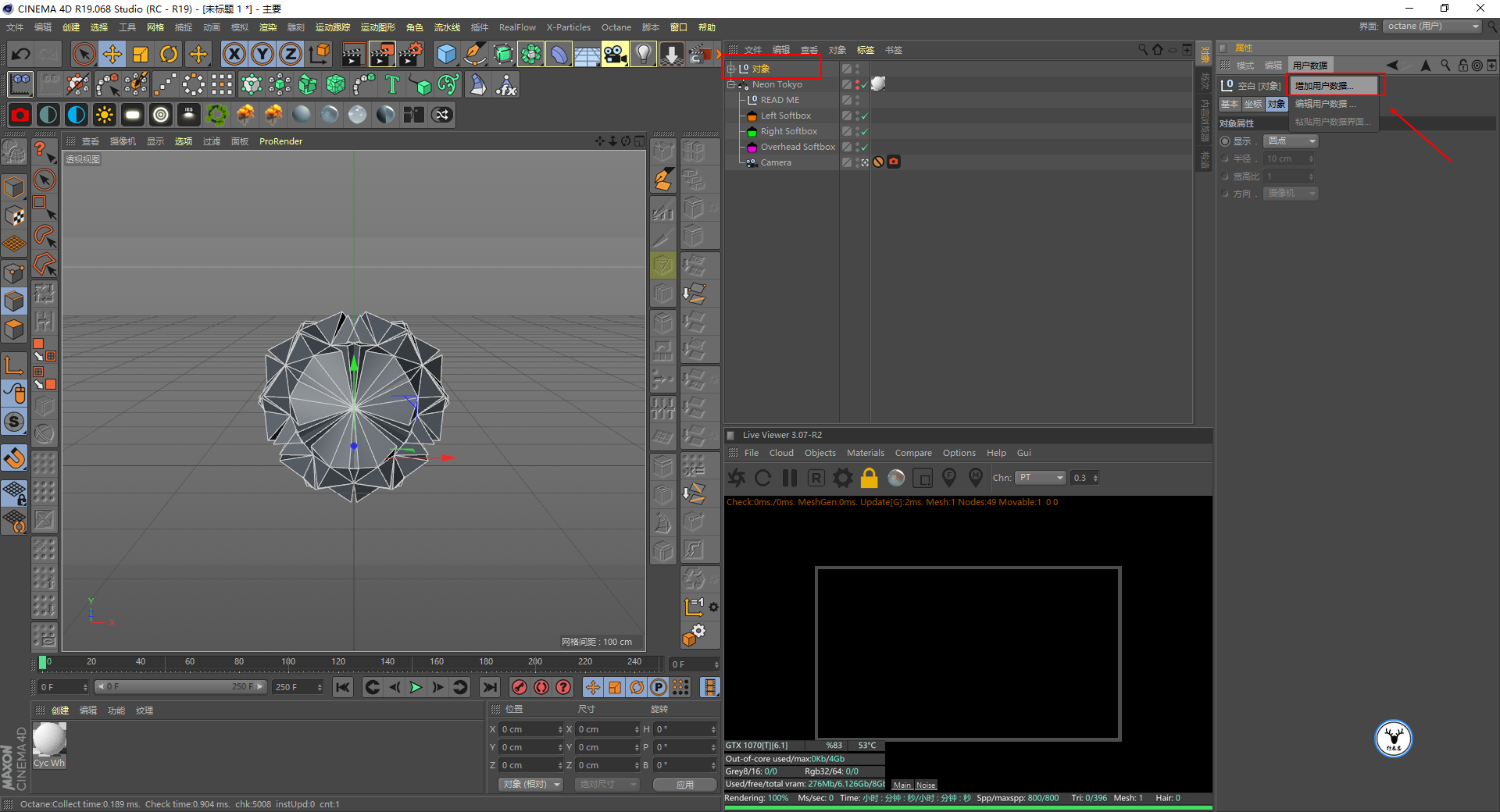
Task: Select the Live Selection tool
Action: point(84,54)
